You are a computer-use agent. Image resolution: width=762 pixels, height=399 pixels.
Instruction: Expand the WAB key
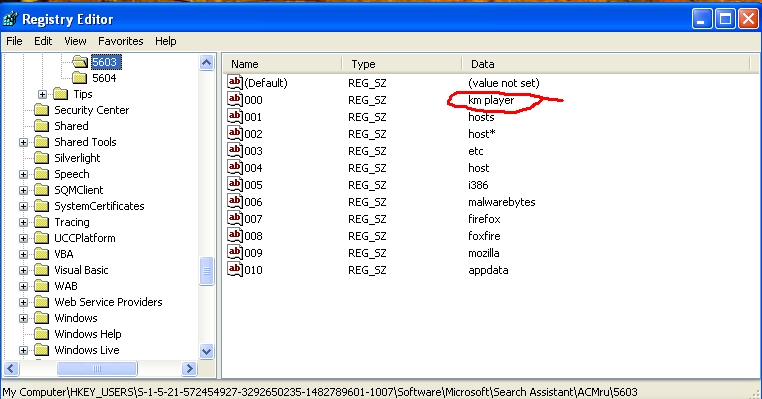pyautogui.click(x=23, y=287)
